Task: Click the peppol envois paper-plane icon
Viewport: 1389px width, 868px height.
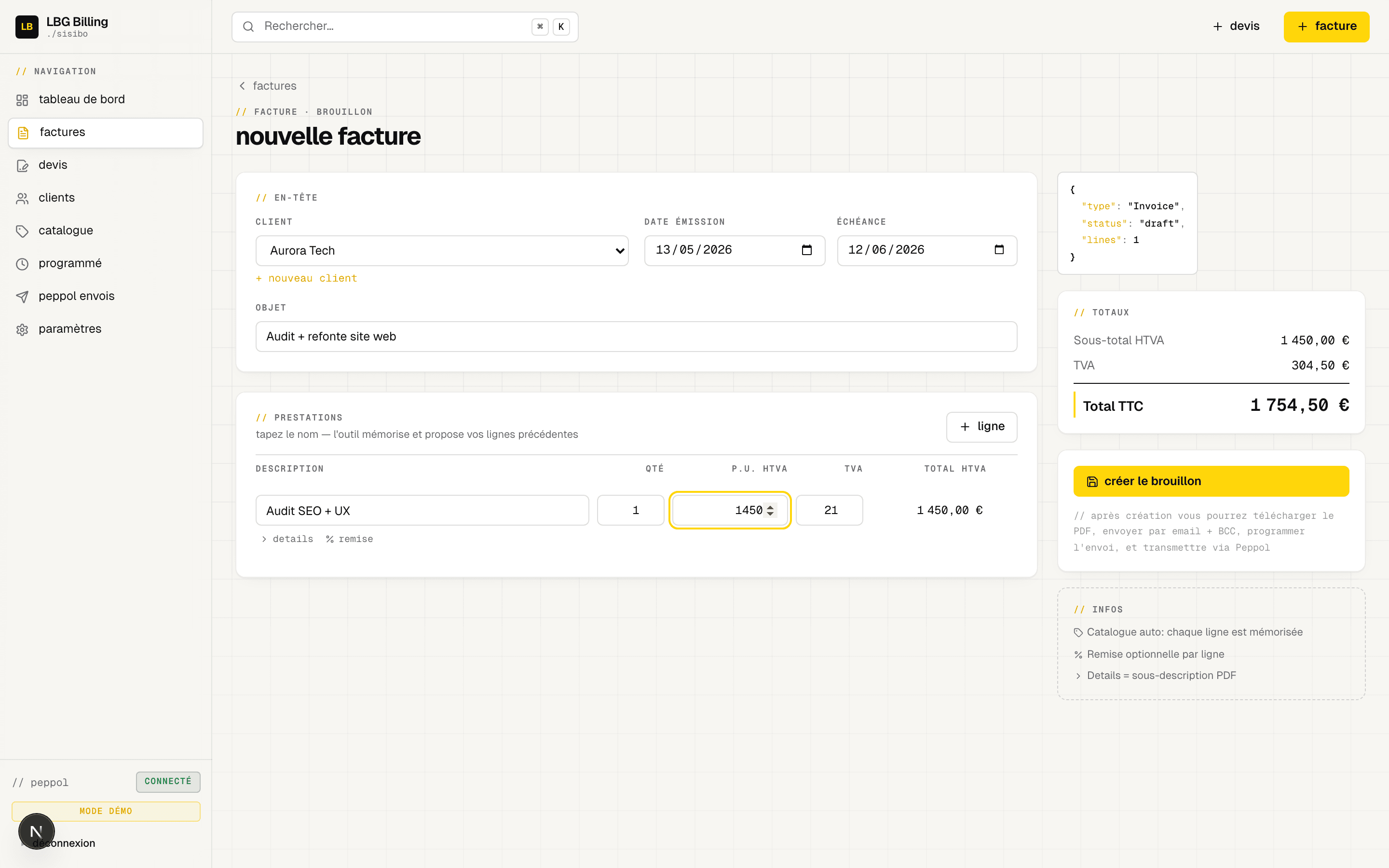Action: tap(22, 297)
